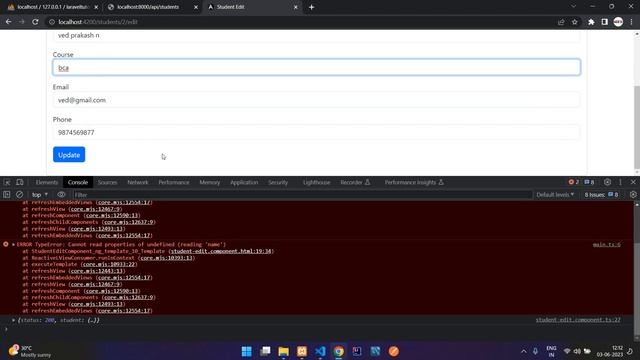Viewport: 640px width, 360px height.
Task: Open student-edit.component.ts:27 source link
Action: coord(578,320)
